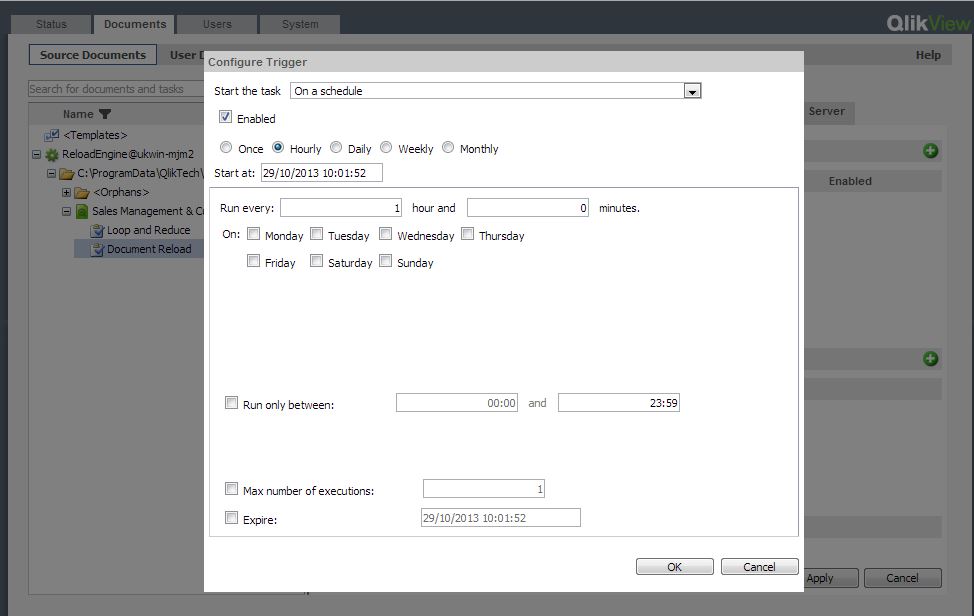Select the Once schedule option
The height and width of the screenshot is (616, 974).
coord(226,147)
